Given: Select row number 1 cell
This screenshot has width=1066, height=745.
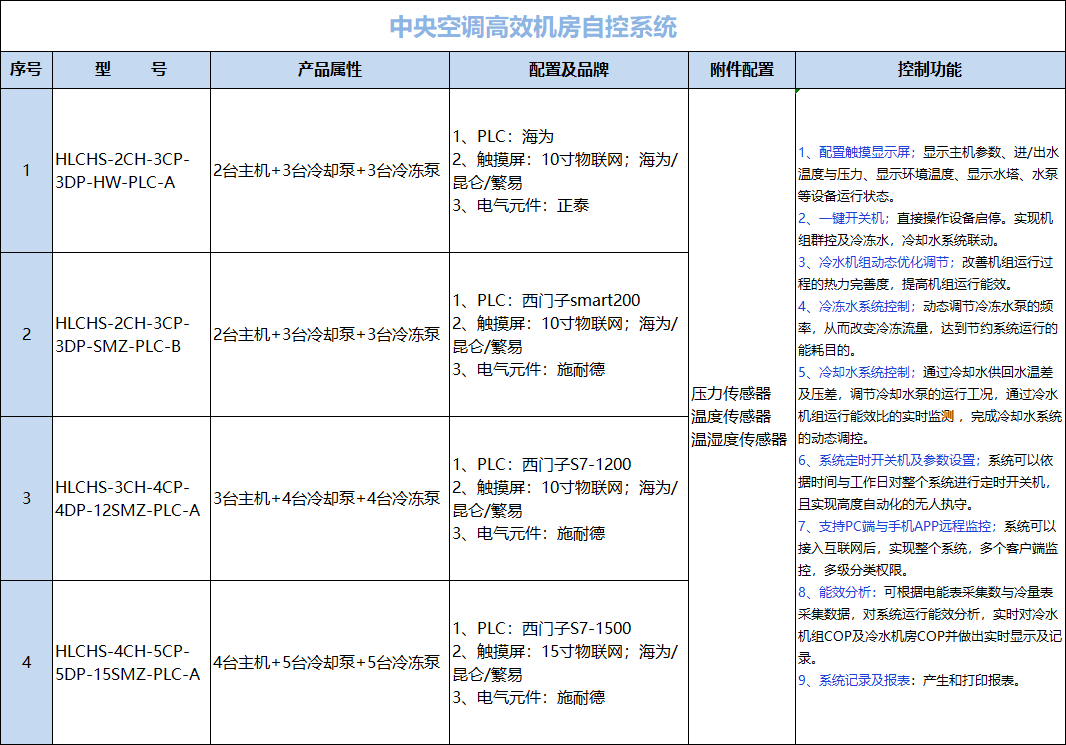Looking at the screenshot, I should coord(26,170).
